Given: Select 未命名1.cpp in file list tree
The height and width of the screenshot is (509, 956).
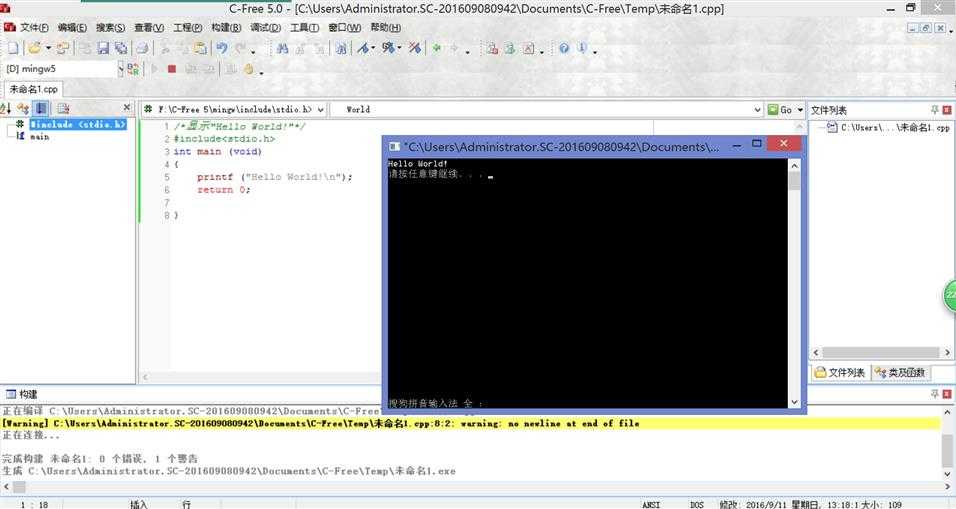Looking at the screenshot, I should coord(894,127).
